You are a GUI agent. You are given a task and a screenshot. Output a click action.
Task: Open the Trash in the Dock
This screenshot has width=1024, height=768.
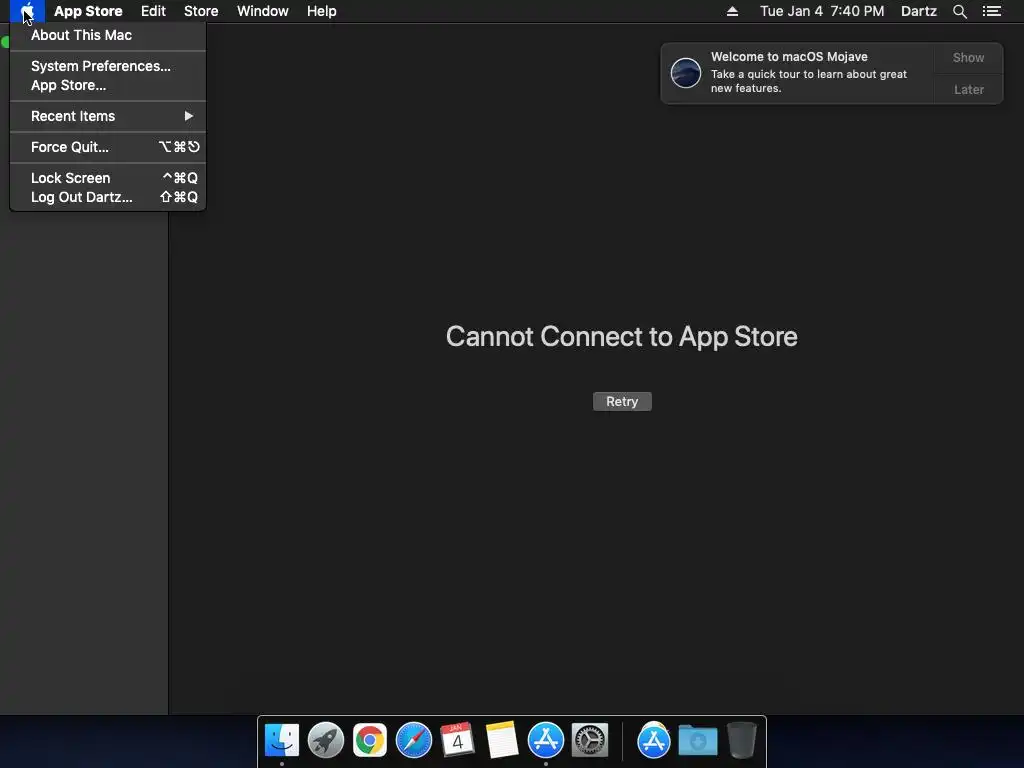point(742,740)
